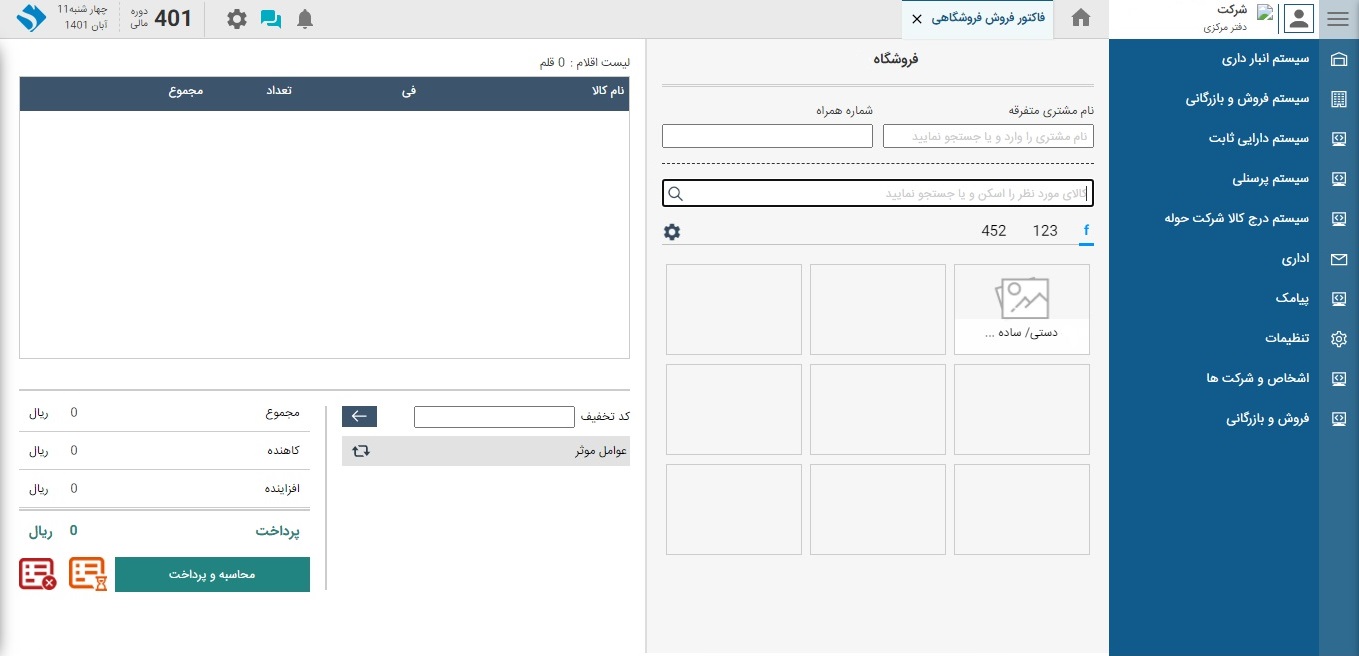Open the notifications bell
The width and height of the screenshot is (1359, 656).
(305, 19)
